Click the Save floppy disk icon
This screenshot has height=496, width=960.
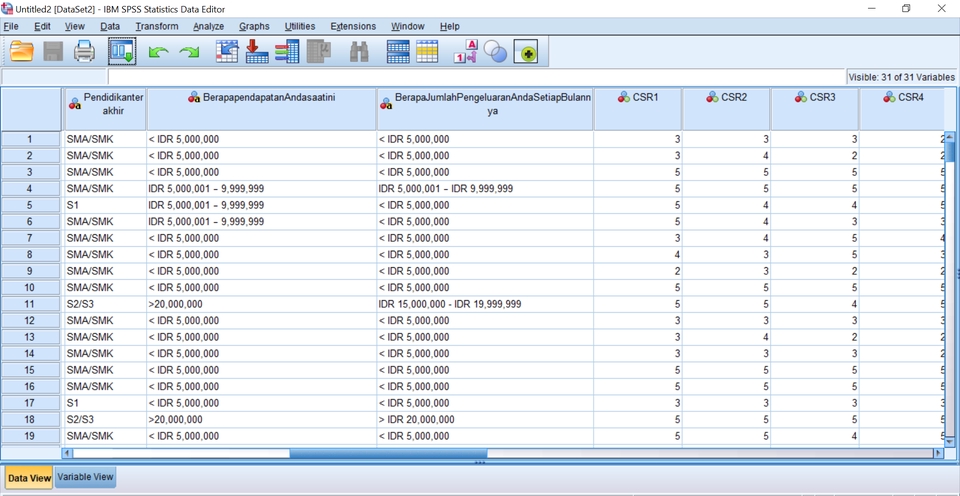53,51
